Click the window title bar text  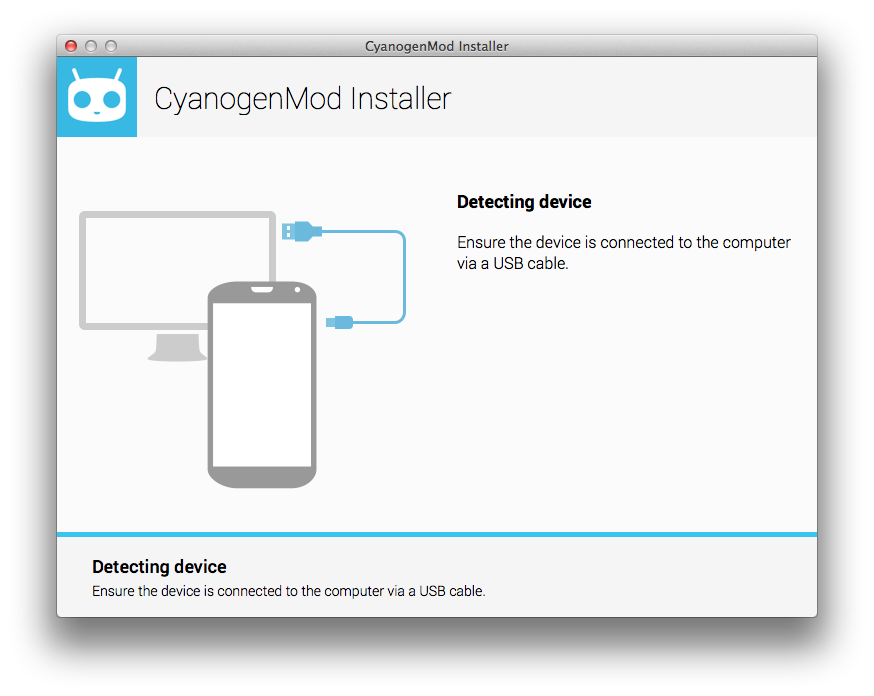click(437, 46)
